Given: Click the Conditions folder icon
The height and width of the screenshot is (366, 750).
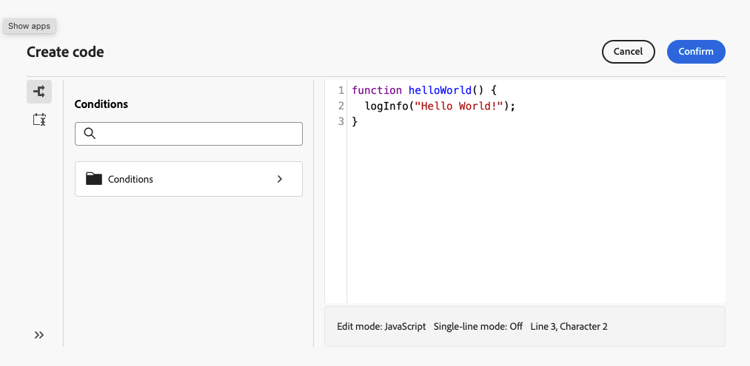Looking at the screenshot, I should pyautogui.click(x=94, y=179).
